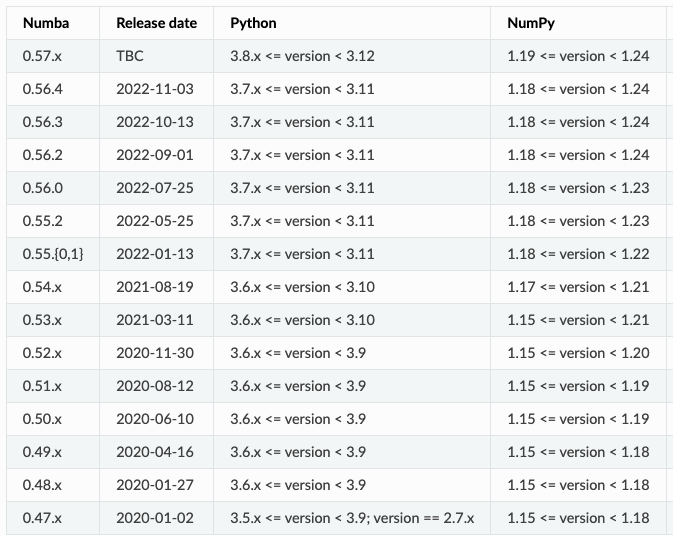Click the 2020-11-30 release date cell

(x=155, y=353)
